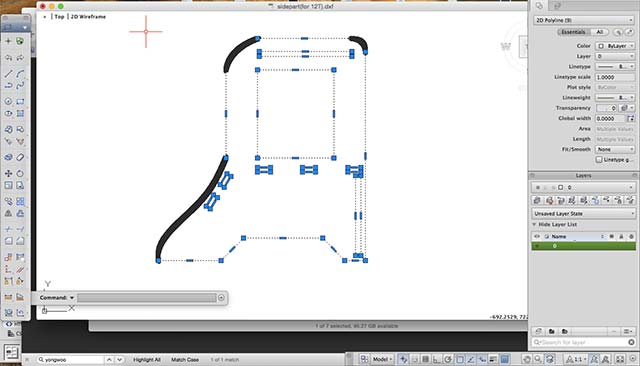This screenshot has height=366, width=640.
Task: Enable the Linetype generation checkbox
Action: pyautogui.click(x=599, y=160)
